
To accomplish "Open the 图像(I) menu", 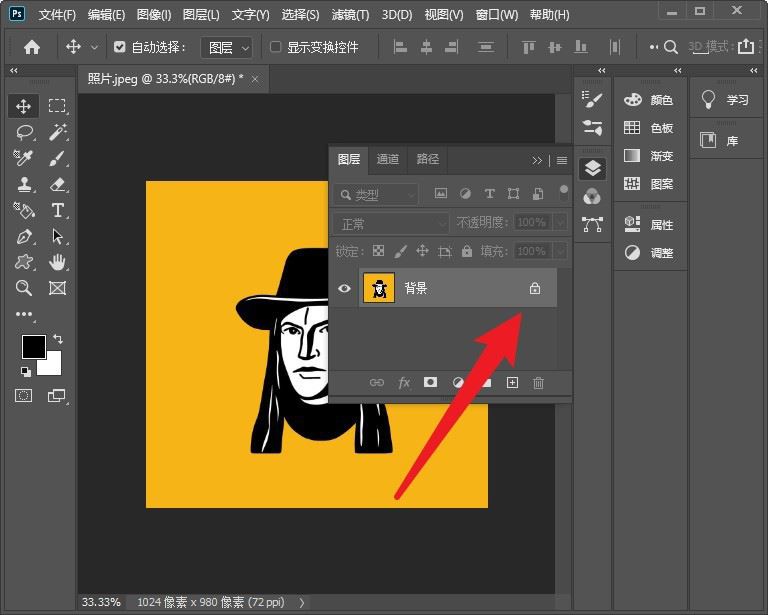I will point(154,15).
